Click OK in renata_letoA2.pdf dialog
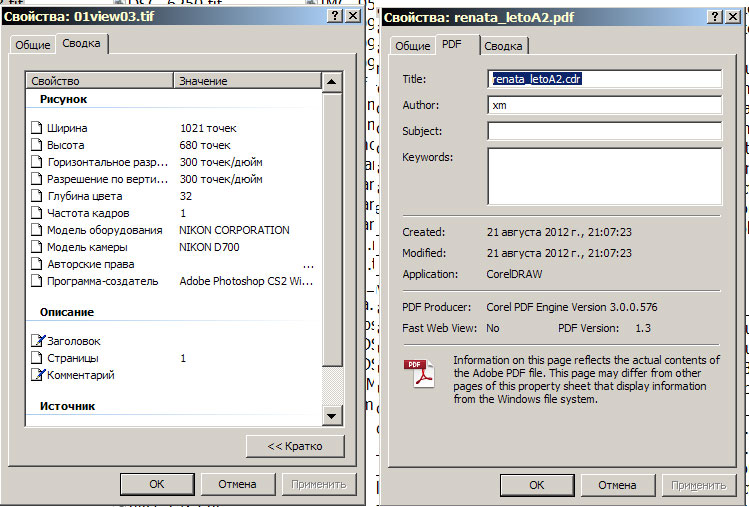The width and height of the screenshot is (749, 507). [x=537, y=485]
